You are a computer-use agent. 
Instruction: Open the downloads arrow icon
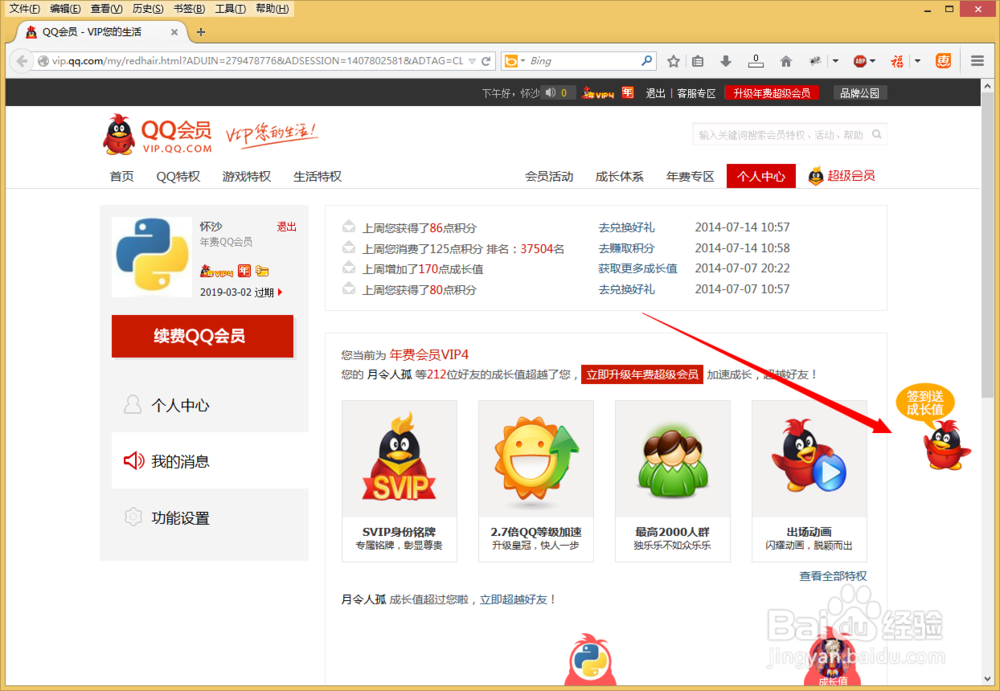pyautogui.click(x=725, y=61)
